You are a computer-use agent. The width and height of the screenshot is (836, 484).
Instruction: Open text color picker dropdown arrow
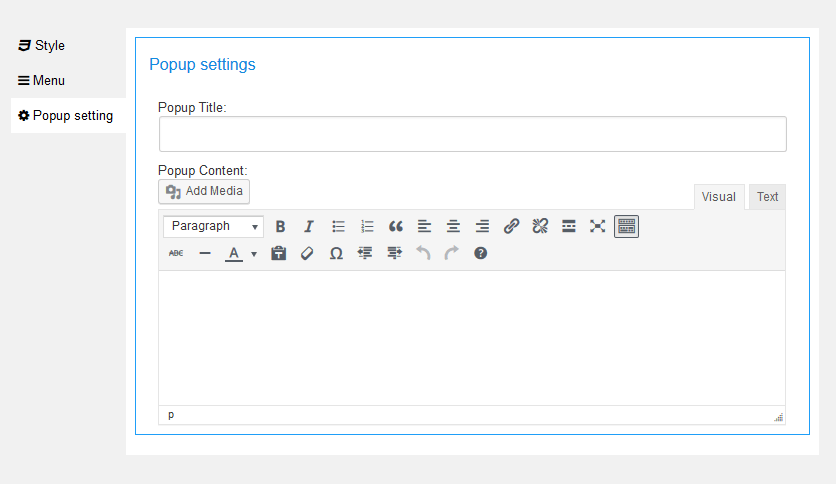click(254, 254)
